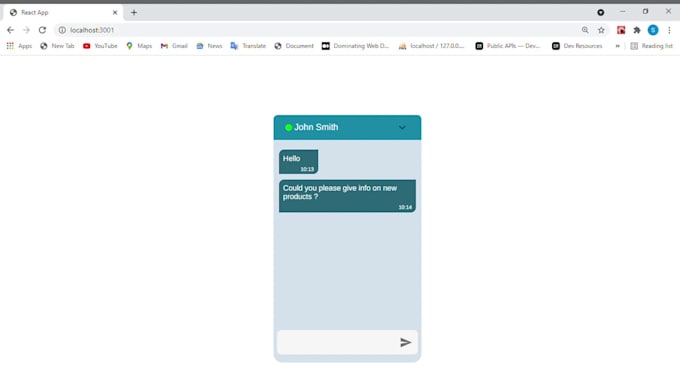Select the John Smith chat header name
680x368 pixels.
tap(316, 127)
